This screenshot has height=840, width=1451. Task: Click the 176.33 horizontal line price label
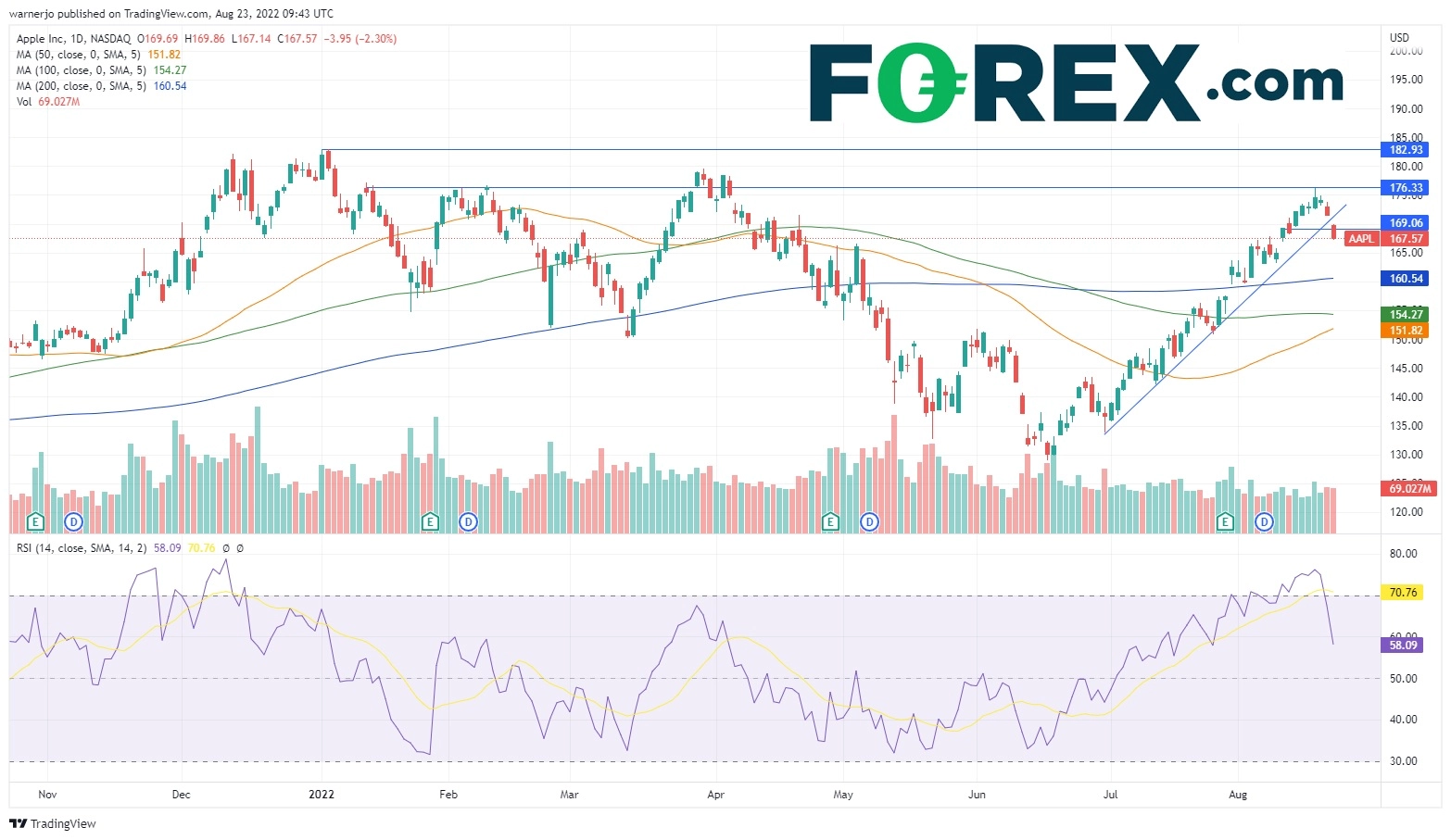point(1405,188)
